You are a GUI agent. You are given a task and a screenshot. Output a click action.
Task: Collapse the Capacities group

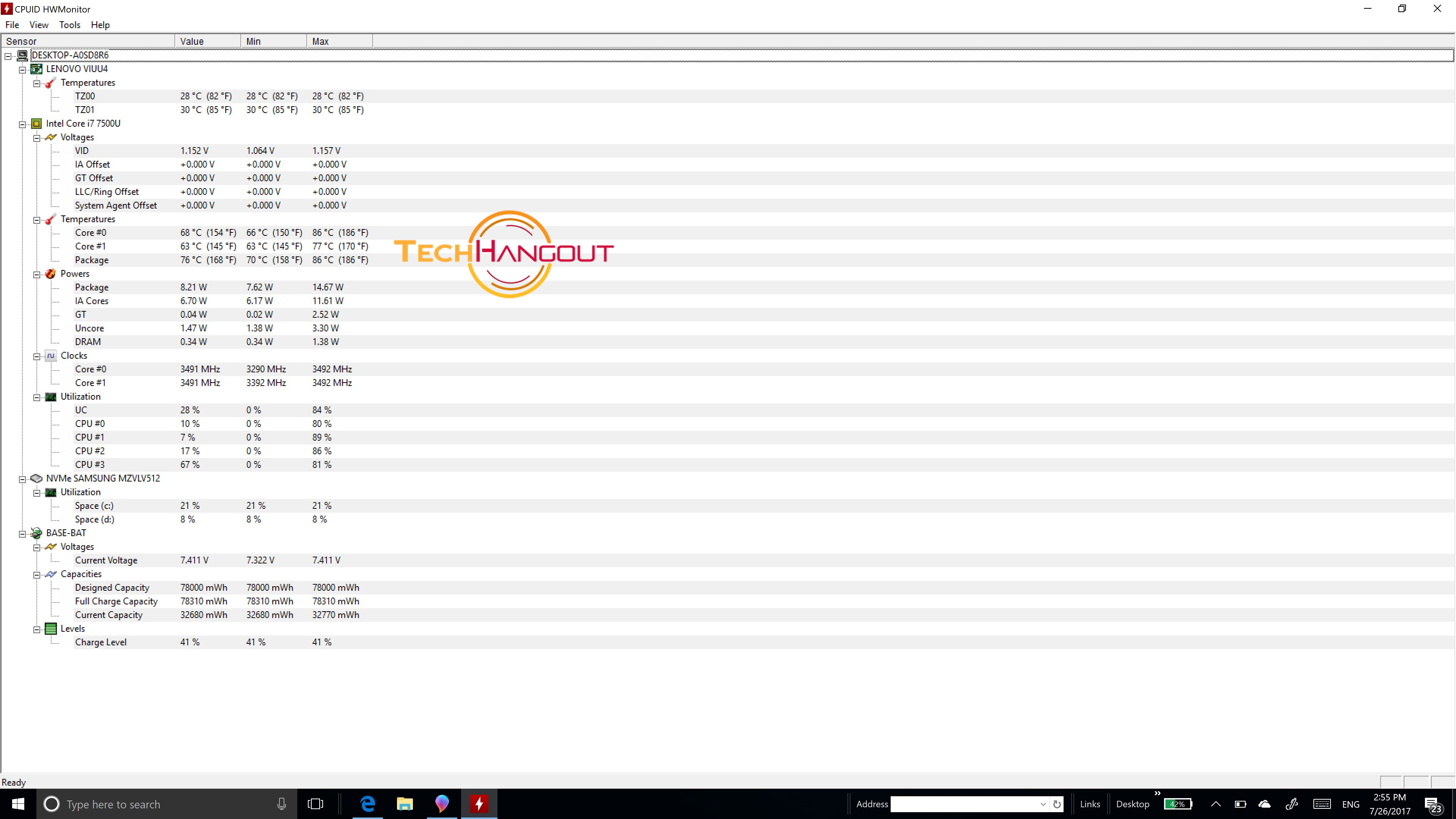click(x=37, y=575)
